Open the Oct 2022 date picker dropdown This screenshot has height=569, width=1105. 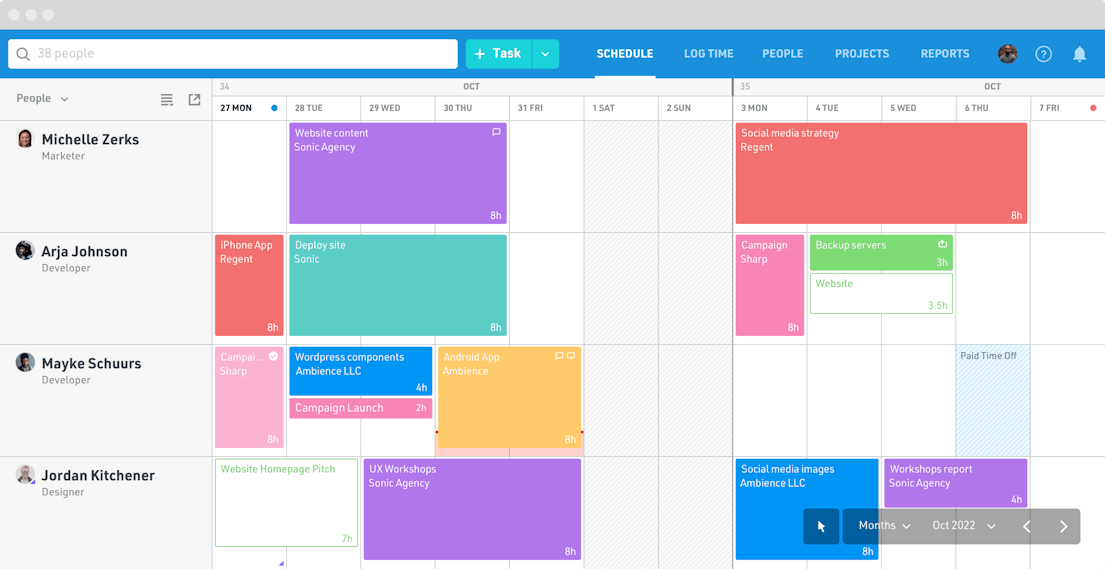(x=964, y=526)
